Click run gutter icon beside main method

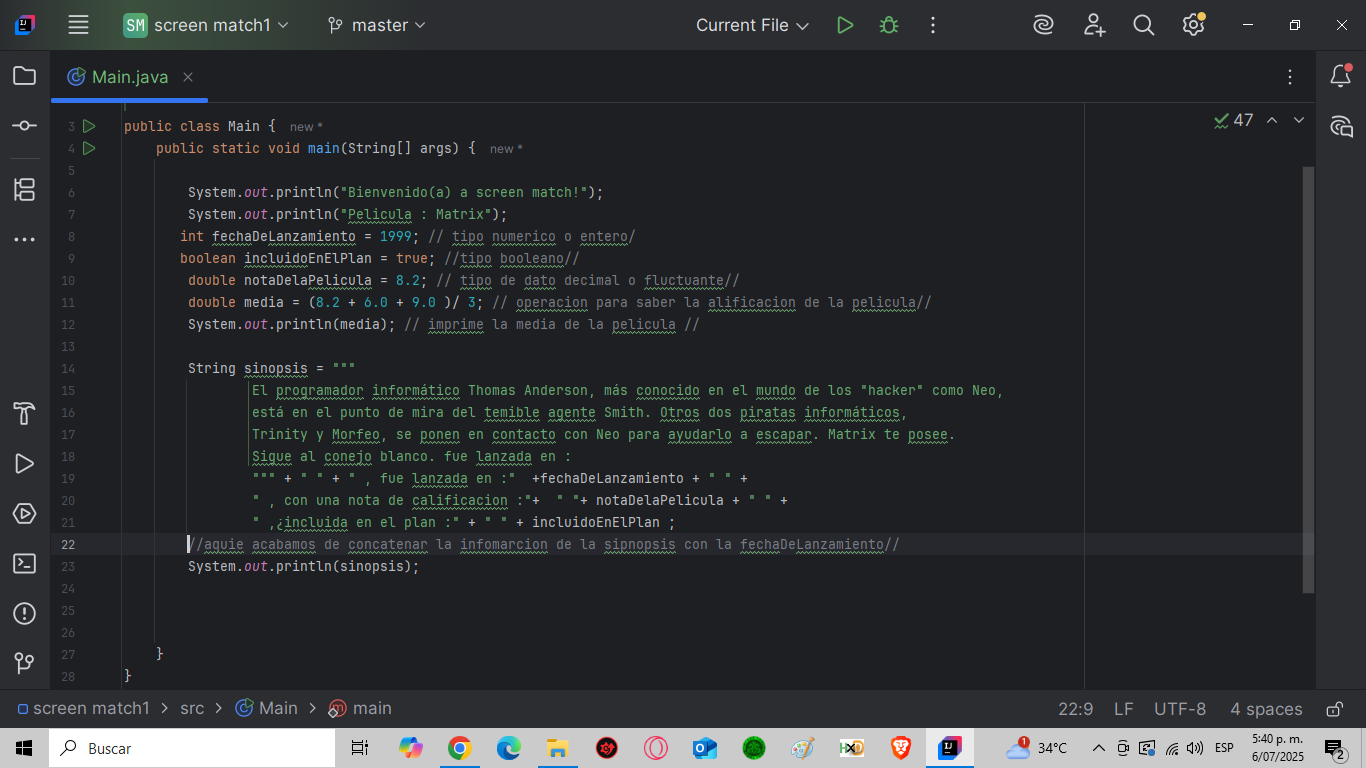tap(89, 148)
